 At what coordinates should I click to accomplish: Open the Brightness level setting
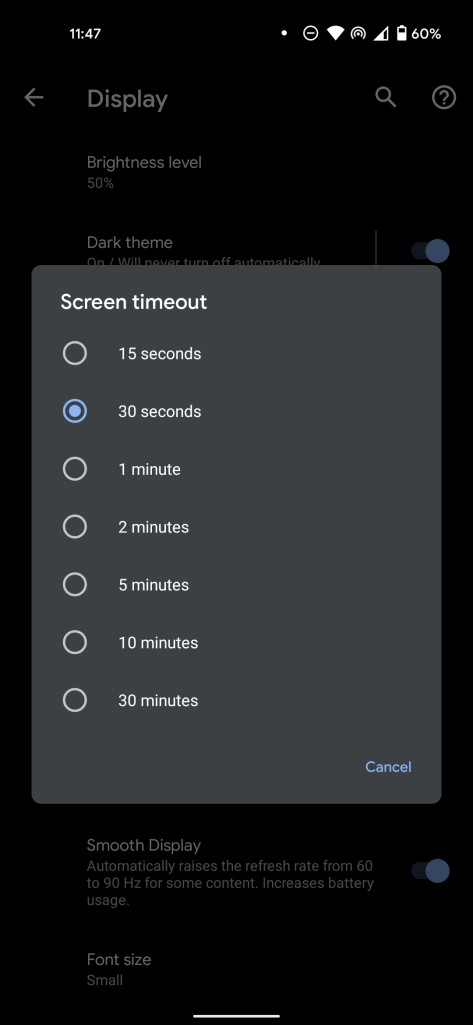pyautogui.click(x=236, y=172)
